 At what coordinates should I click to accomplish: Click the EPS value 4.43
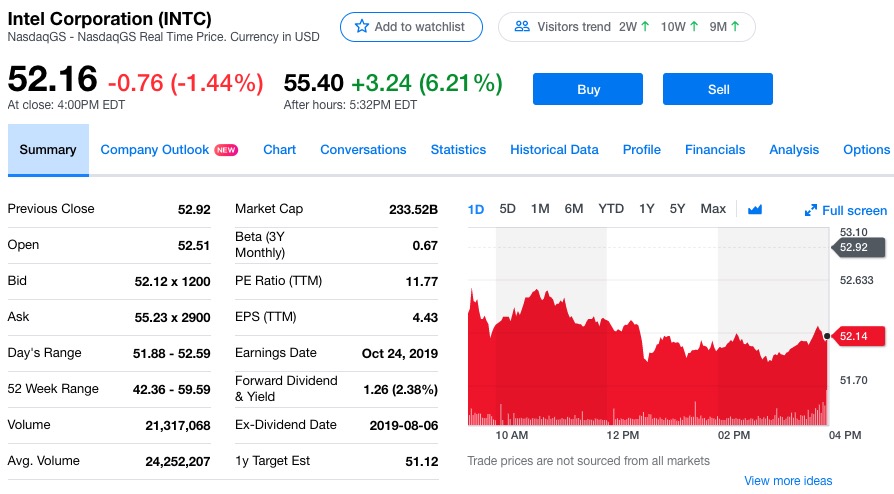coord(425,317)
